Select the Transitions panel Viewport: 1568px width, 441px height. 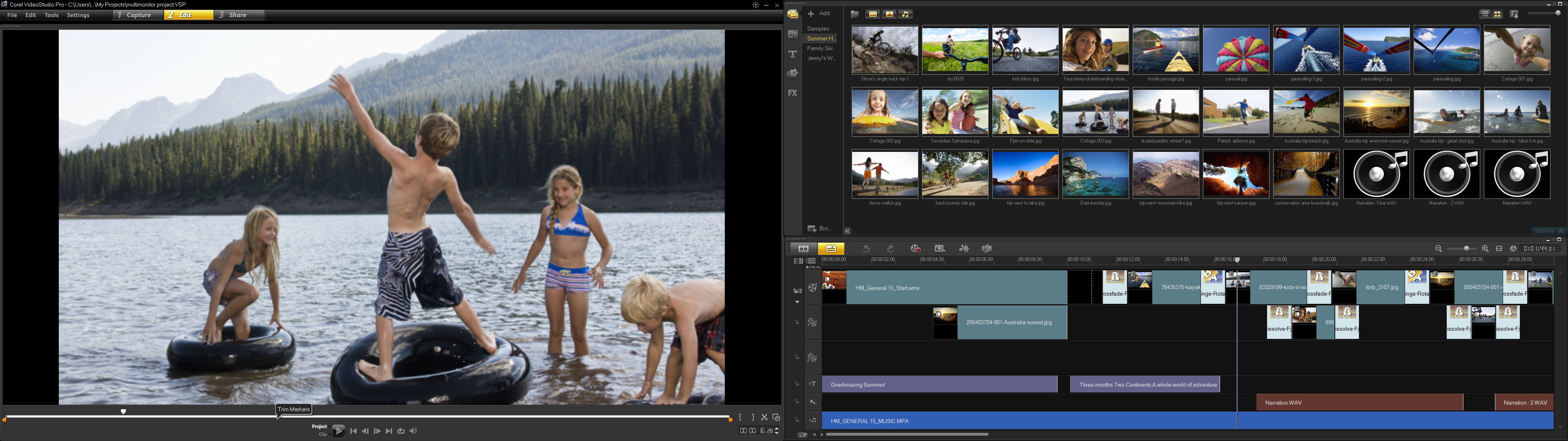(793, 35)
